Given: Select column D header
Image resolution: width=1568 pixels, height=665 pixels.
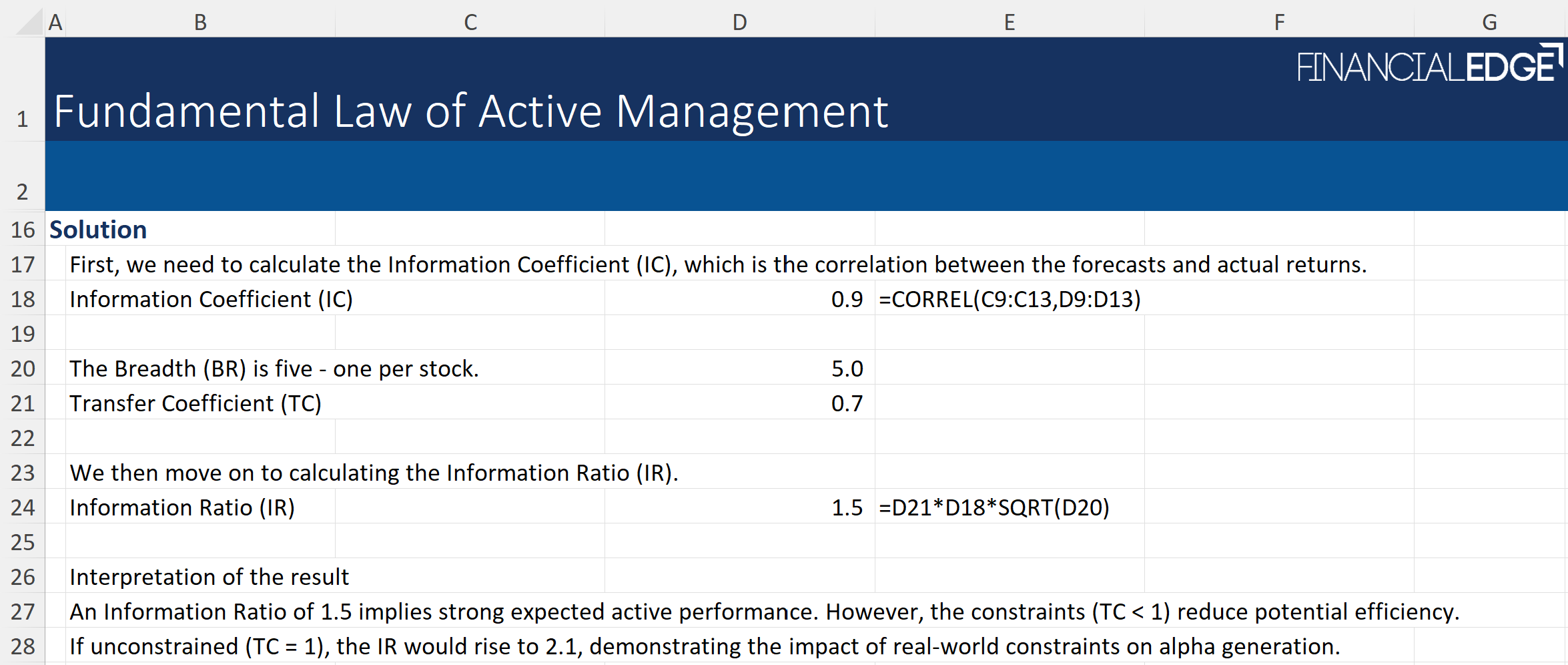Looking at the screenshot, I should (739, 22).
